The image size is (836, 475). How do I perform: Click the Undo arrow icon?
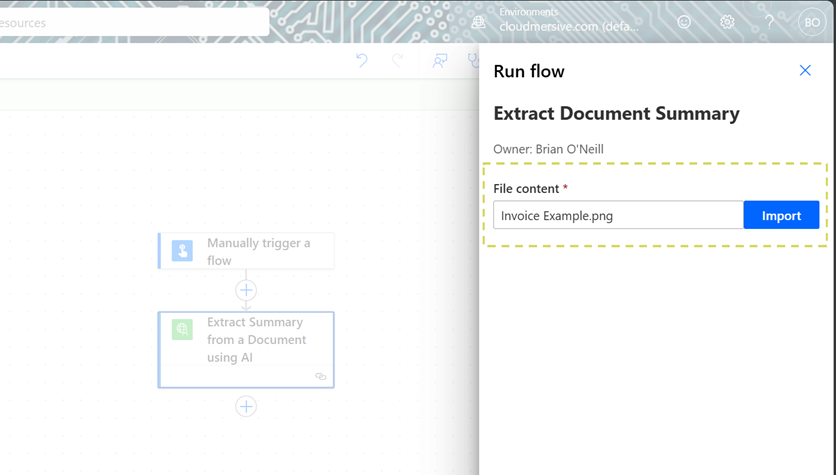[361, 60]
